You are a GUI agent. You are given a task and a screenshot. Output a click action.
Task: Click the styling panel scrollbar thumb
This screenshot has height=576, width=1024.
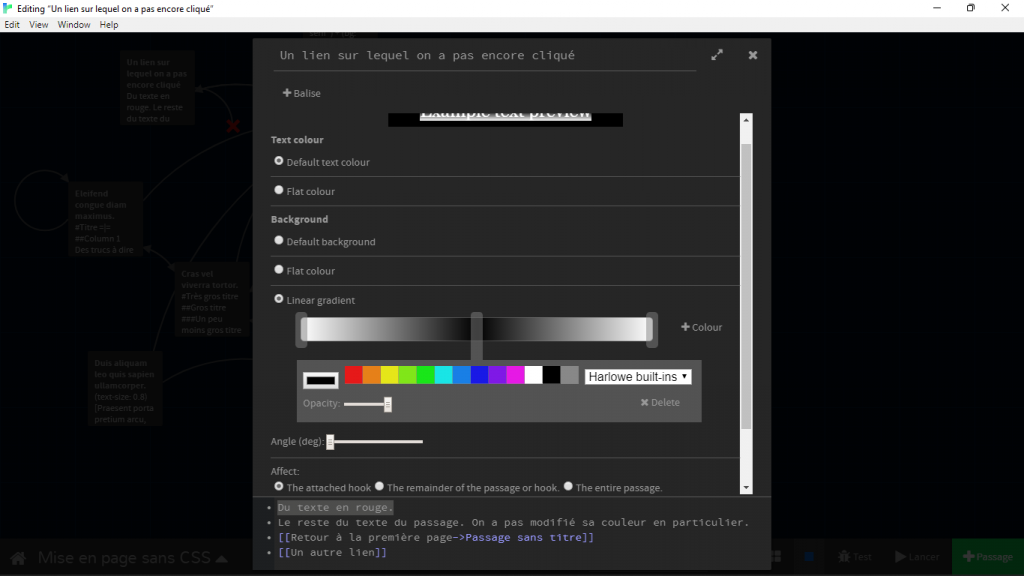pos(746,286)
